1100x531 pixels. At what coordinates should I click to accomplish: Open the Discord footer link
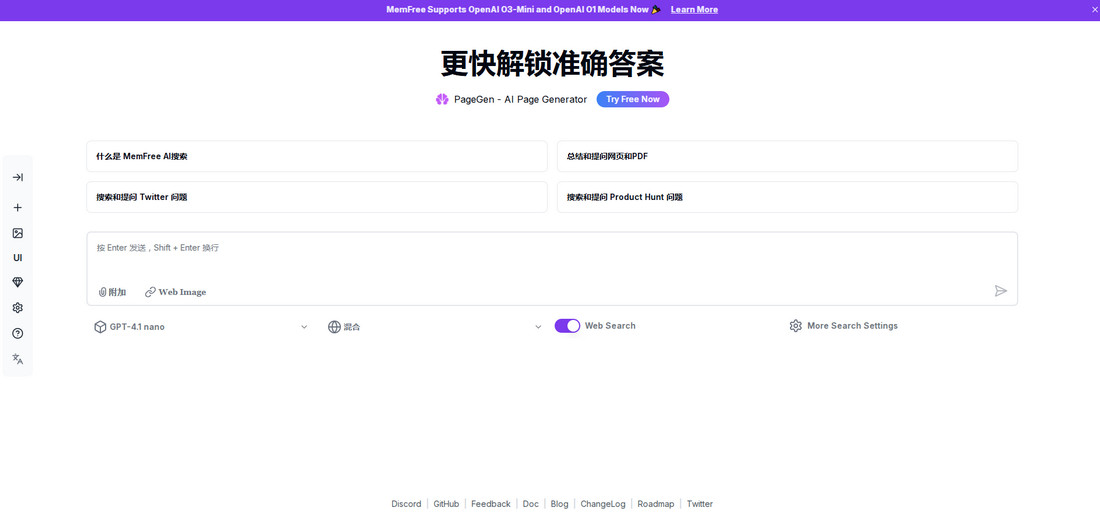pyautogui.click(x=406, y=504)
